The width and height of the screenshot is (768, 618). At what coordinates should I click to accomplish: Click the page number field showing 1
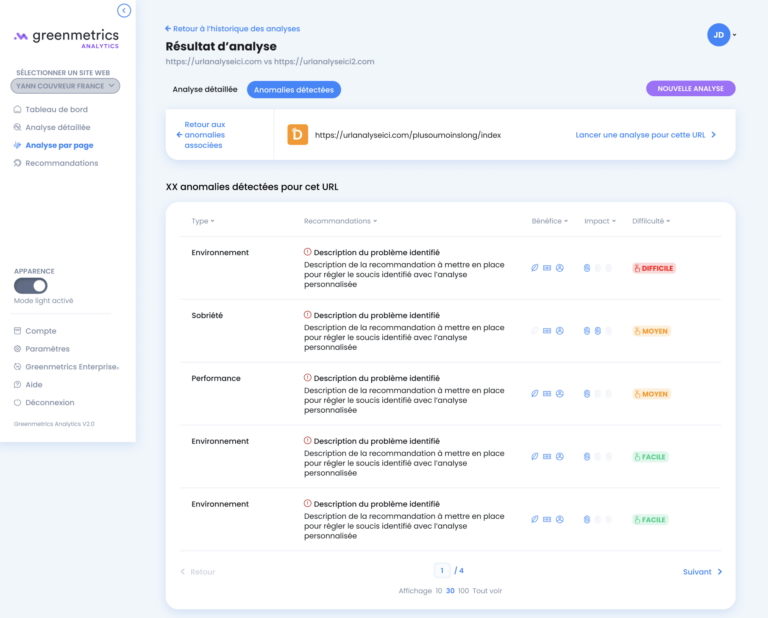442,570
